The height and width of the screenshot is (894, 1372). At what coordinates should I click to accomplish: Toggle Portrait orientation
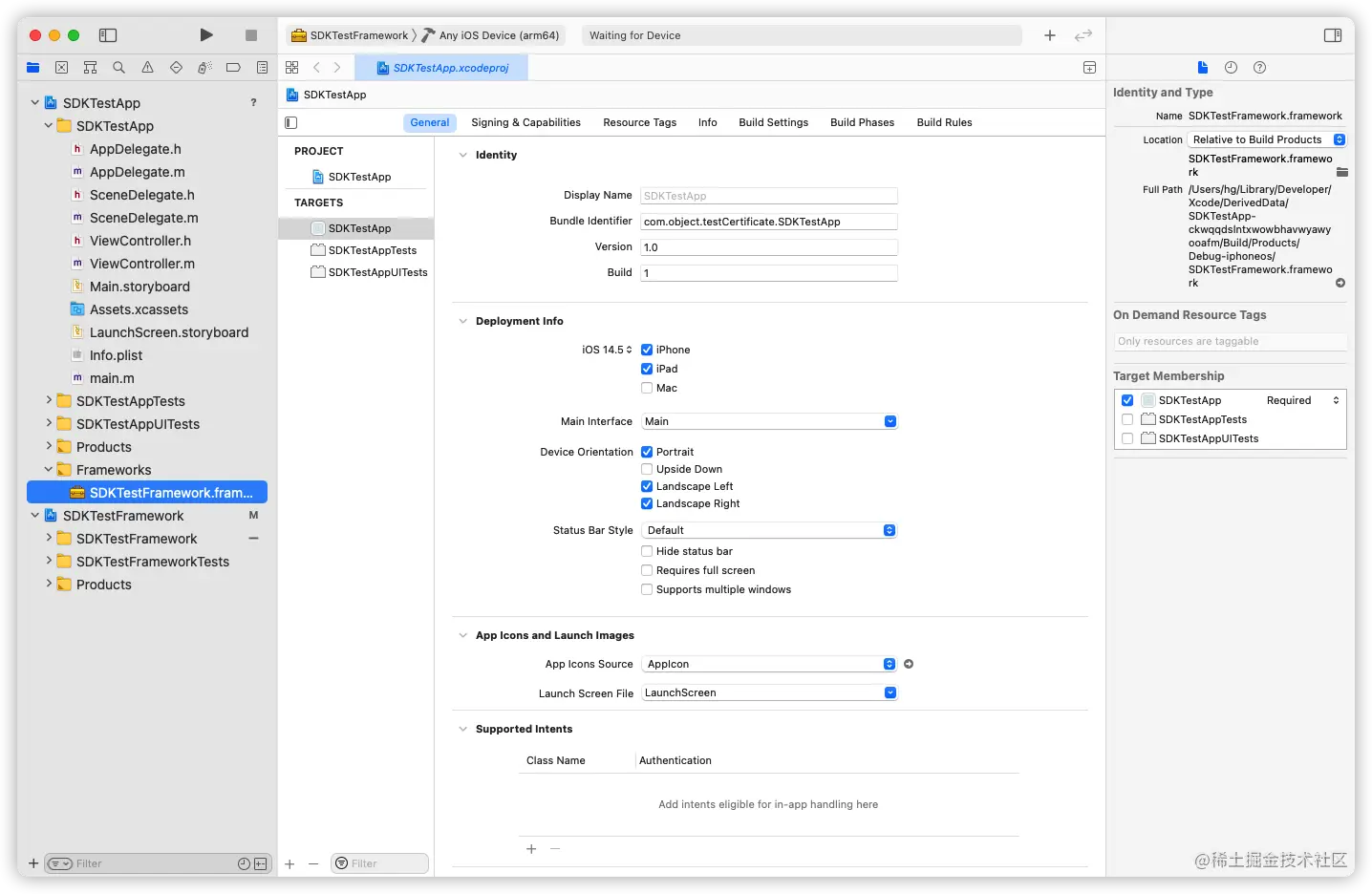(647, 452)
